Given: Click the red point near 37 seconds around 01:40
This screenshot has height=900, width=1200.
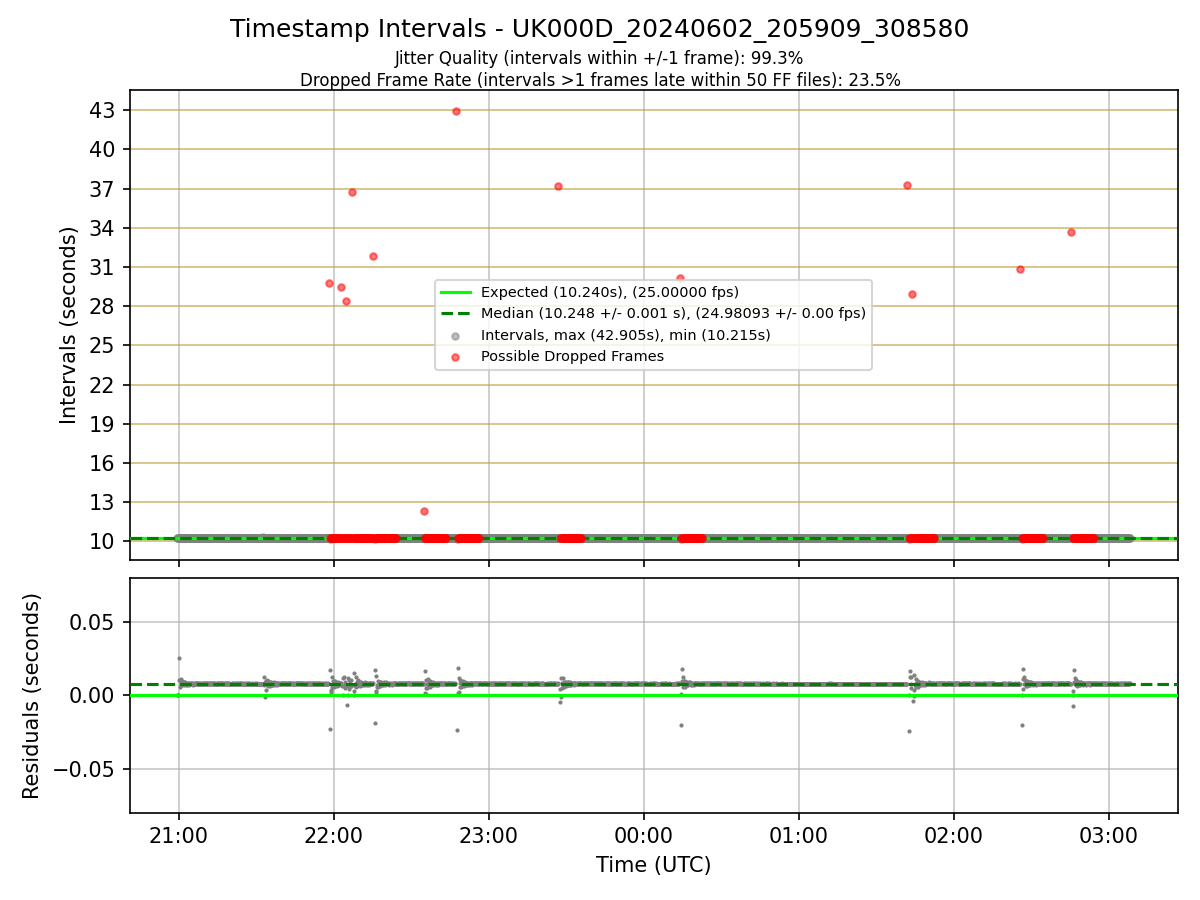Looking at the screenshot, I should 907,185.
